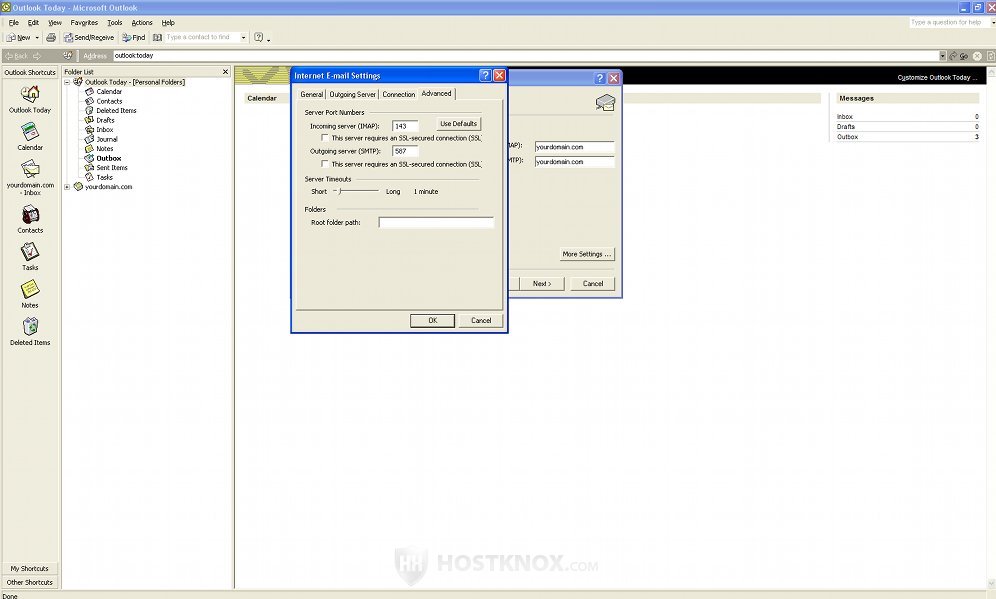996x599 pixels.
Task: Open the contact search dropdown arrow
Action: tap(243, 37)
